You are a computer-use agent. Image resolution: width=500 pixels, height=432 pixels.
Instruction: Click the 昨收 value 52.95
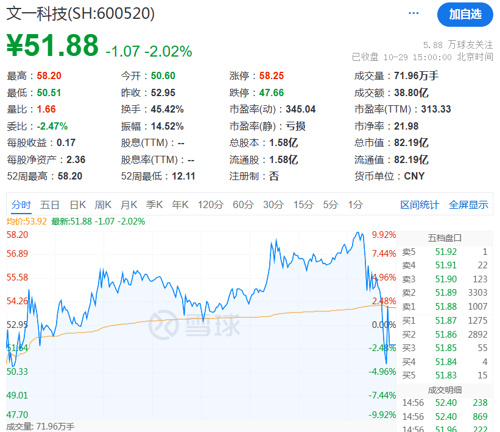coord(163,93)
